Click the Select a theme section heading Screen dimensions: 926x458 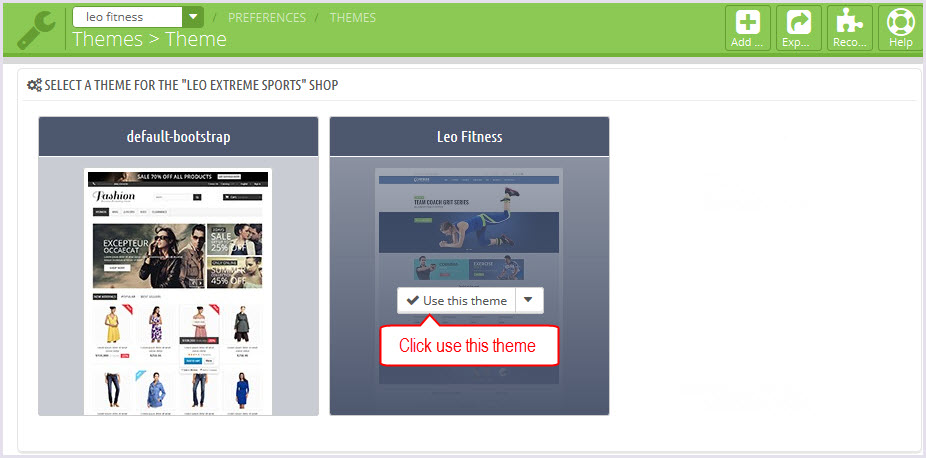pos(191,85)
